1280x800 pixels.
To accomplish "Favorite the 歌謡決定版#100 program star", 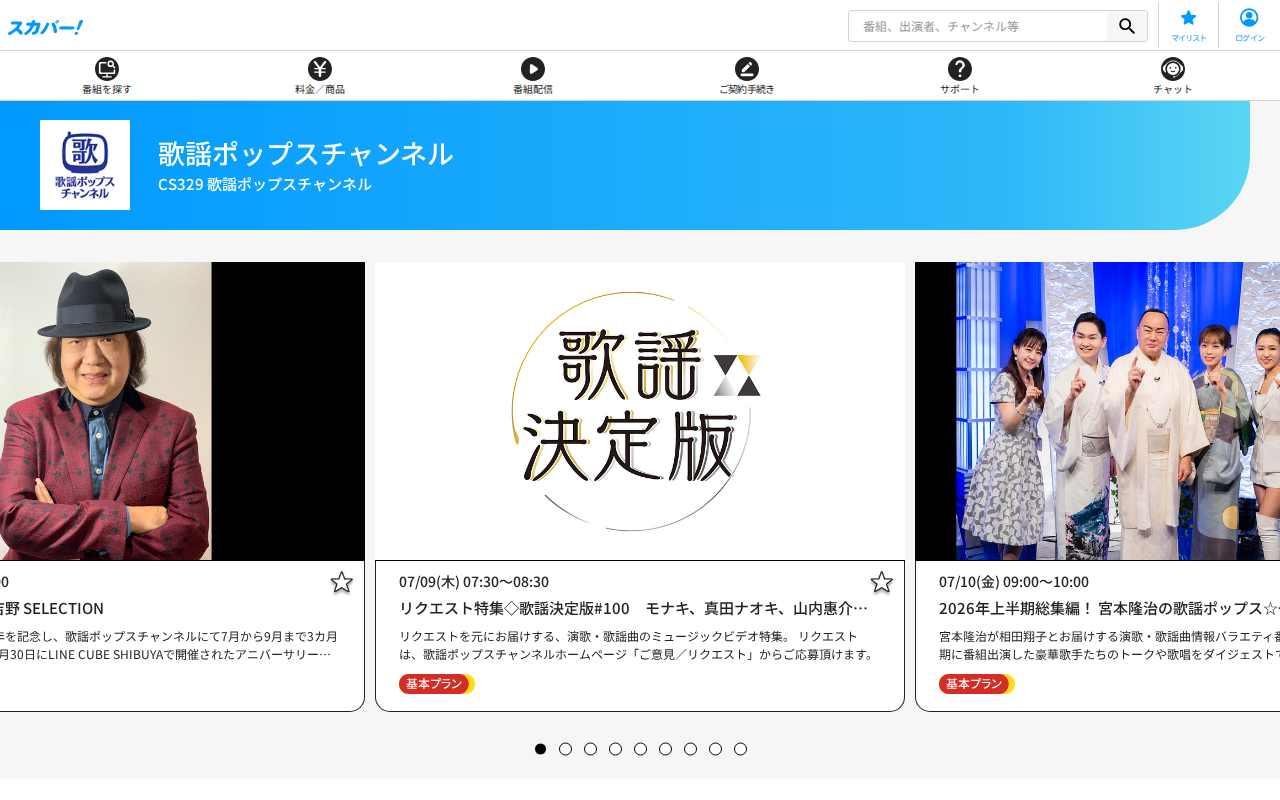I will [881, 582].
